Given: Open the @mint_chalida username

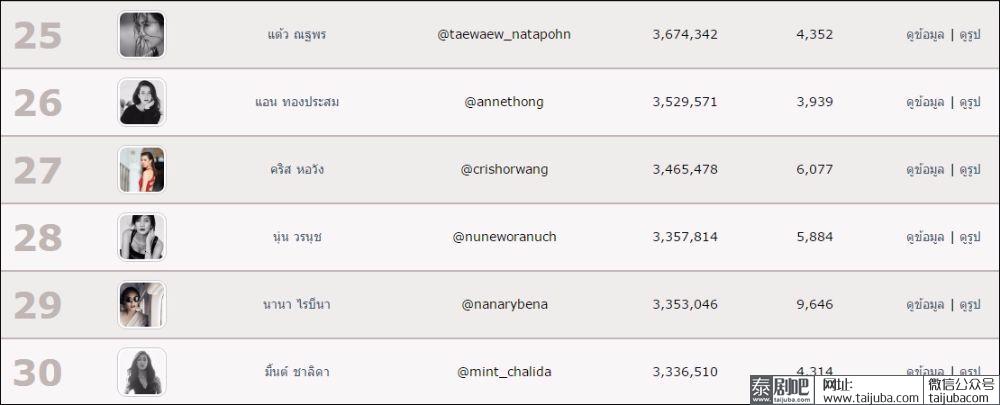Looking at the screenshot, I should pyautogui.click(x=504, y=372).
